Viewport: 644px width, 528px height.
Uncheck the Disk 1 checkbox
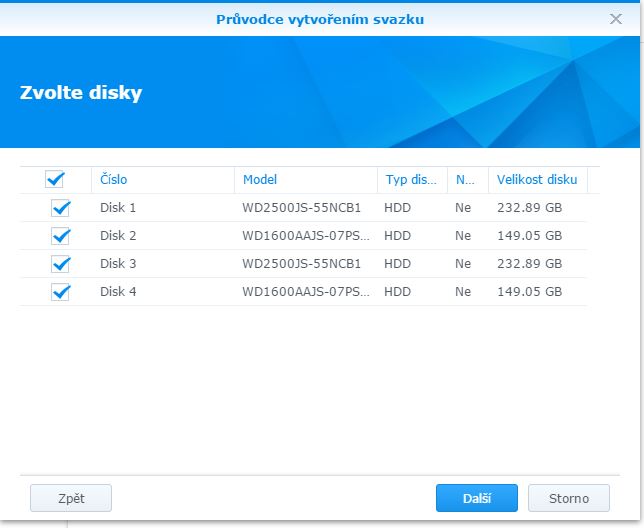tap(61, 208)
